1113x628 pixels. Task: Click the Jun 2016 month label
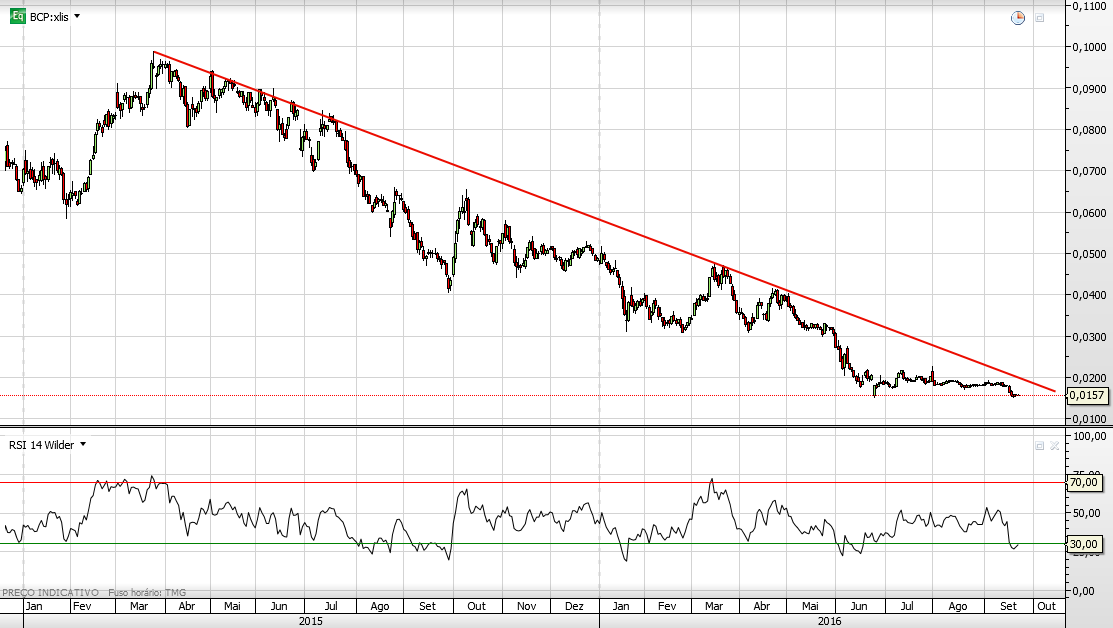tap(859, 606)
